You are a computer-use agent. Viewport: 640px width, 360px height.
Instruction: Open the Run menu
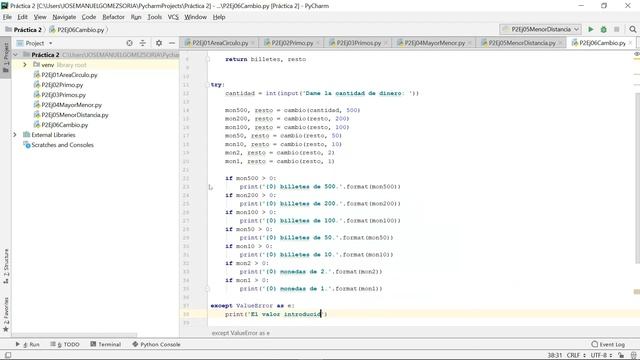click(x=136, y=17)
